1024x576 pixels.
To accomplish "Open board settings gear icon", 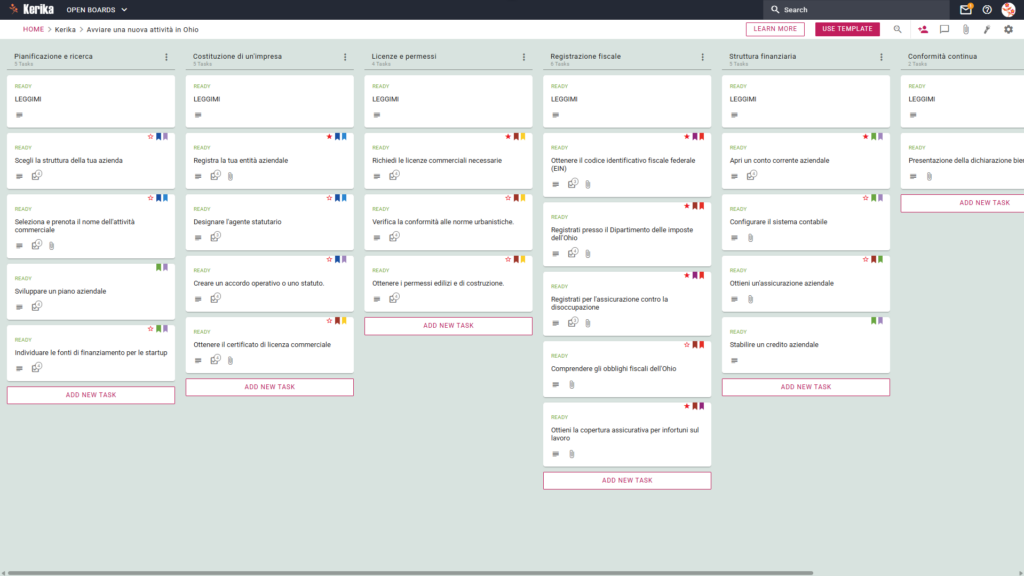I will tap(1008, 29).
